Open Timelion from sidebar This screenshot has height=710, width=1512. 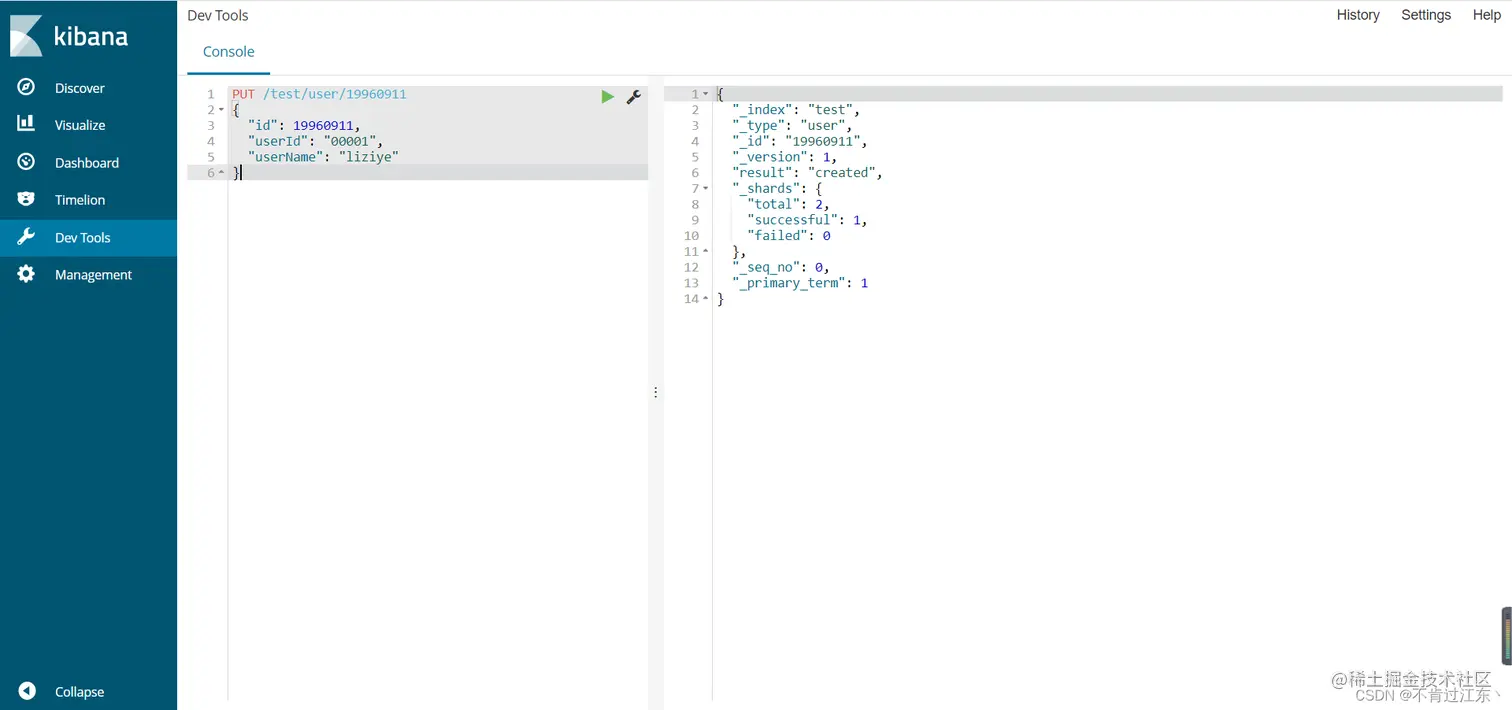pos(80,199)
